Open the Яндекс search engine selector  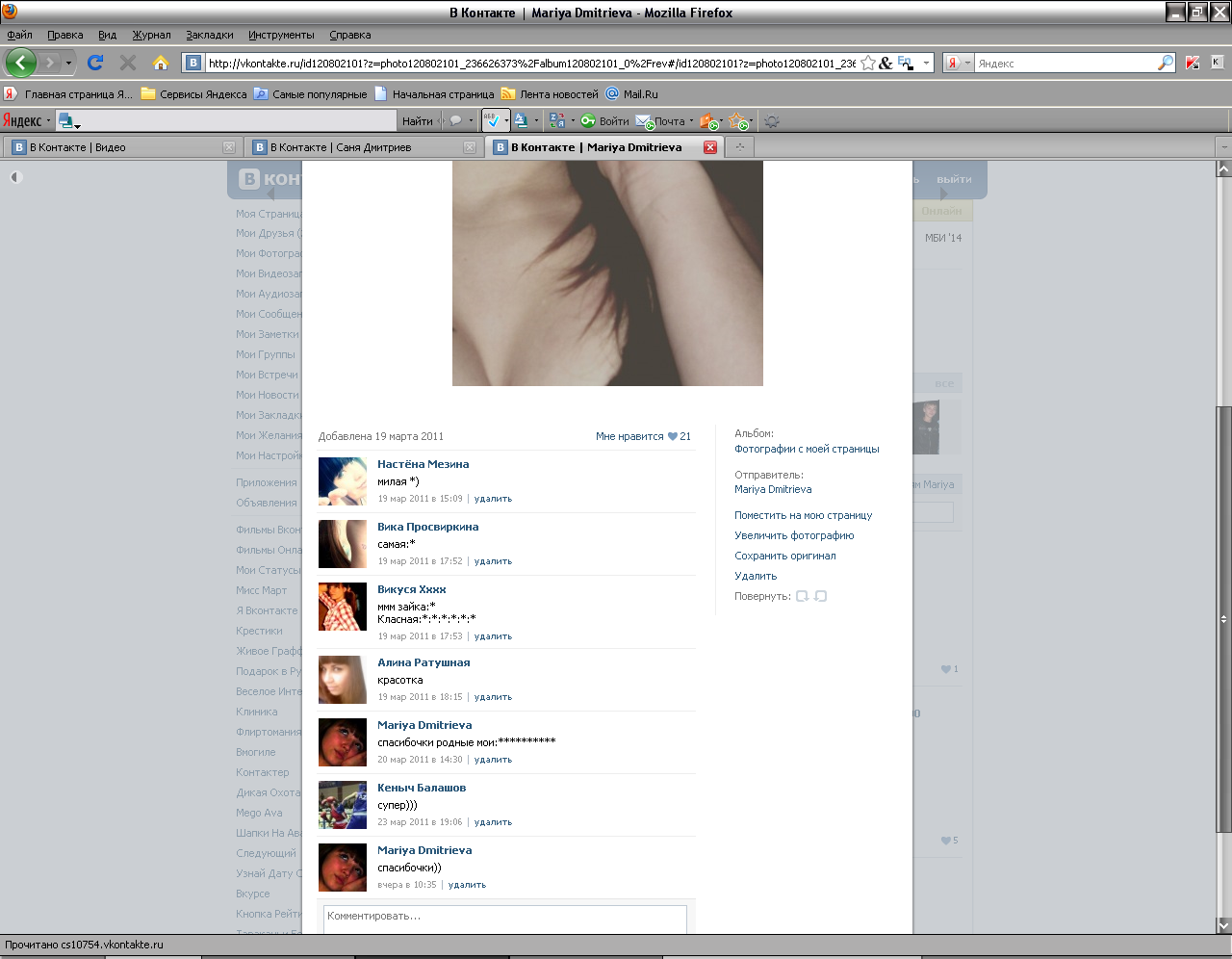[x=959, y=63]
